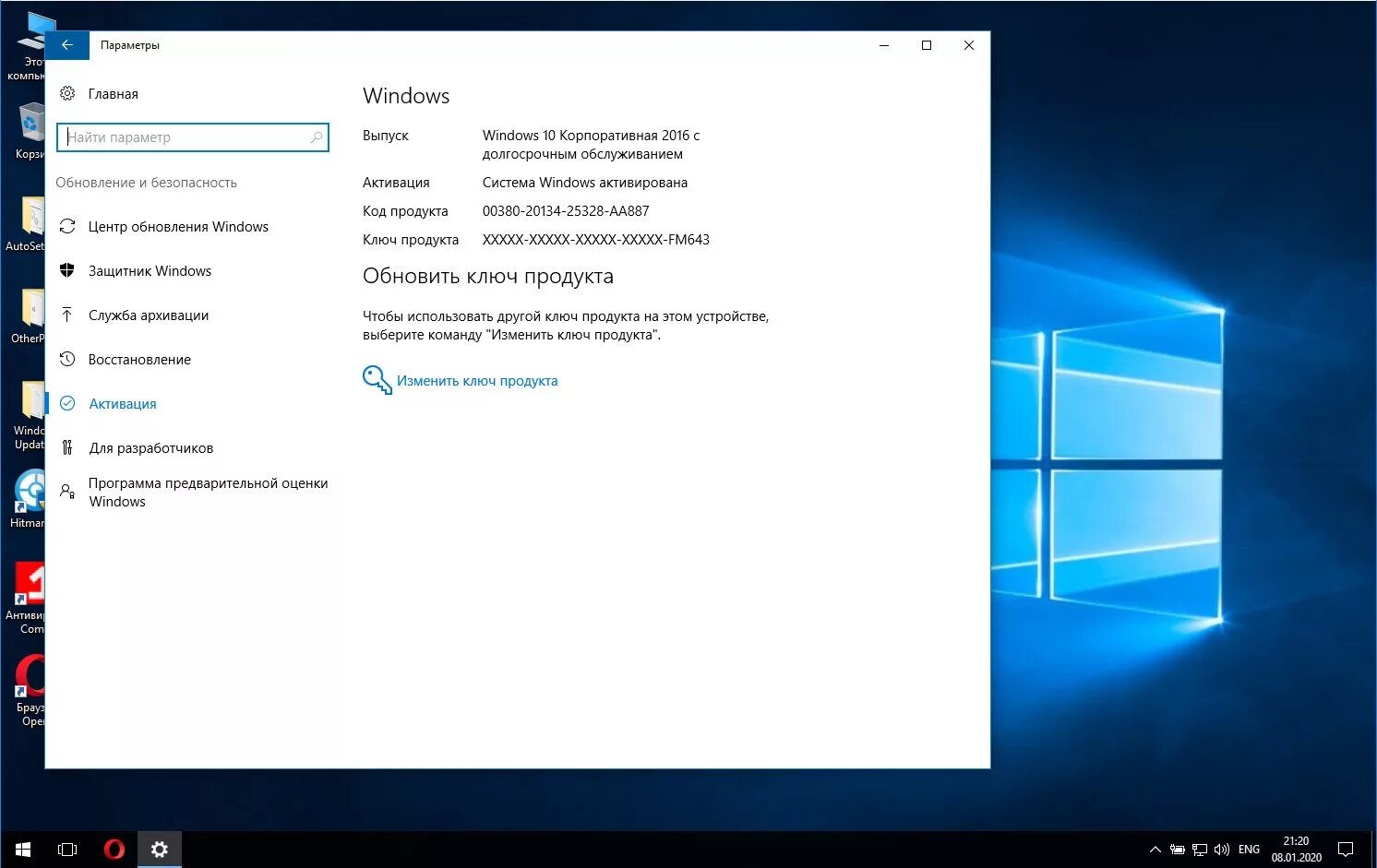Image resolution: width=1377 pixels, height=868 pixels.
Task: Click the Обновление и безопасность category label
Action: pos(146,183)
